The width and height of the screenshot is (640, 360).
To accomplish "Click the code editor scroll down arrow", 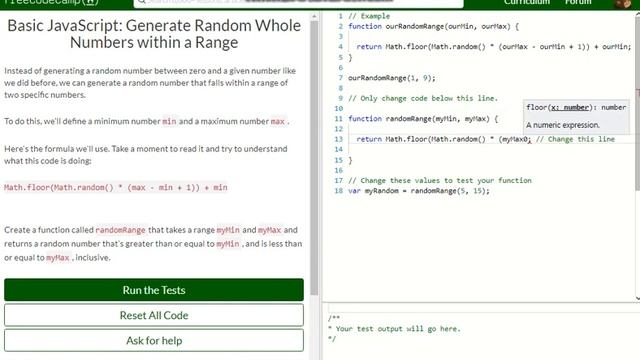I will click(638, 298).
